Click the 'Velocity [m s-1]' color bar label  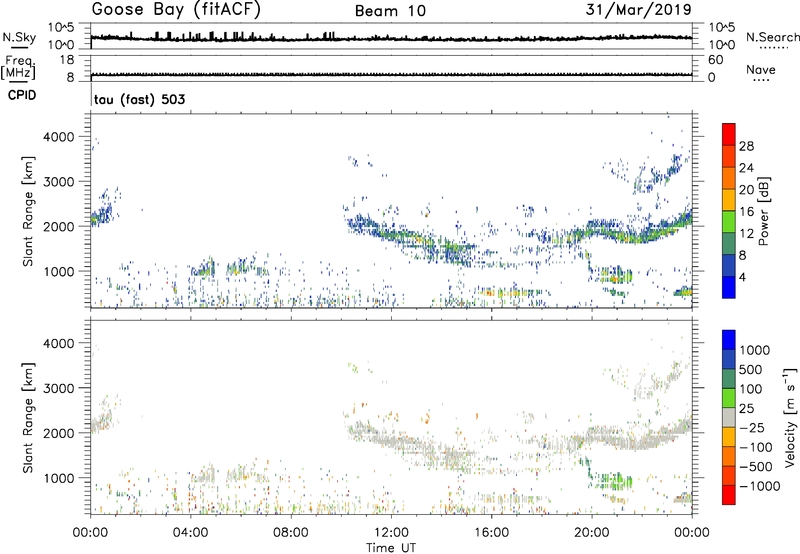790,417
